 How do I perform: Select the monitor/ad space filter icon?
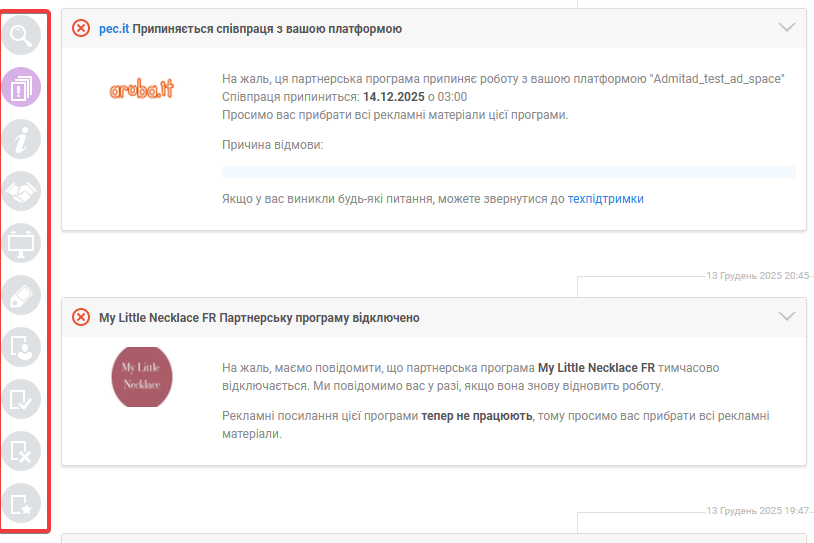coord(22,244)
